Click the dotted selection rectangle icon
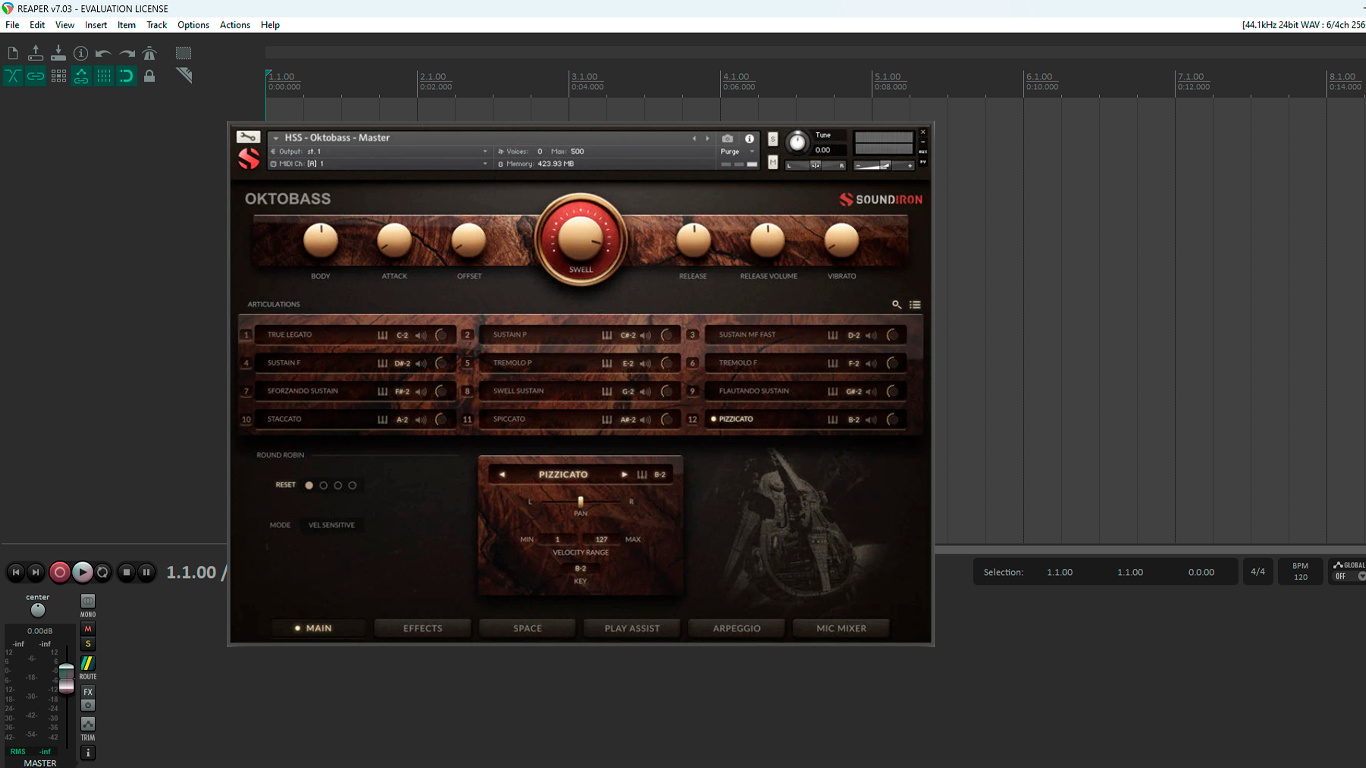The width and height of the screenshot is (1366, 768). tap(183, 53)
